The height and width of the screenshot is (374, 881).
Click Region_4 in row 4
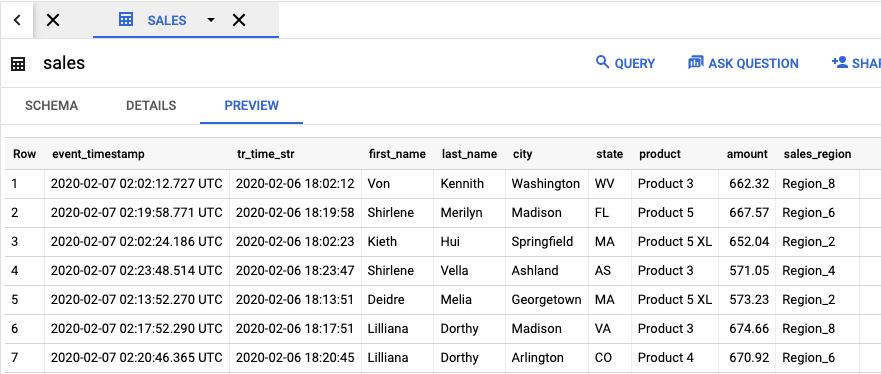coord(809,271)
